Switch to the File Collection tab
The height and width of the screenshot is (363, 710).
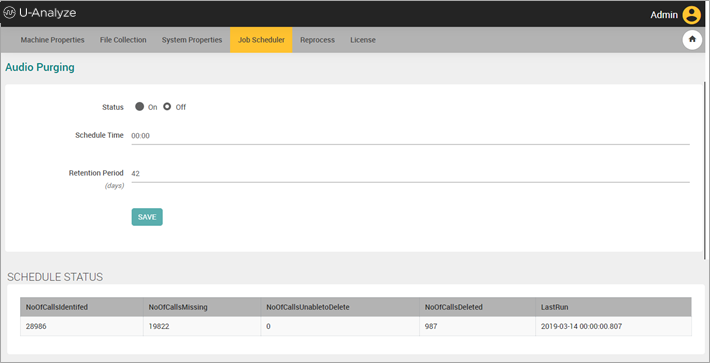[x=123, y=40]
